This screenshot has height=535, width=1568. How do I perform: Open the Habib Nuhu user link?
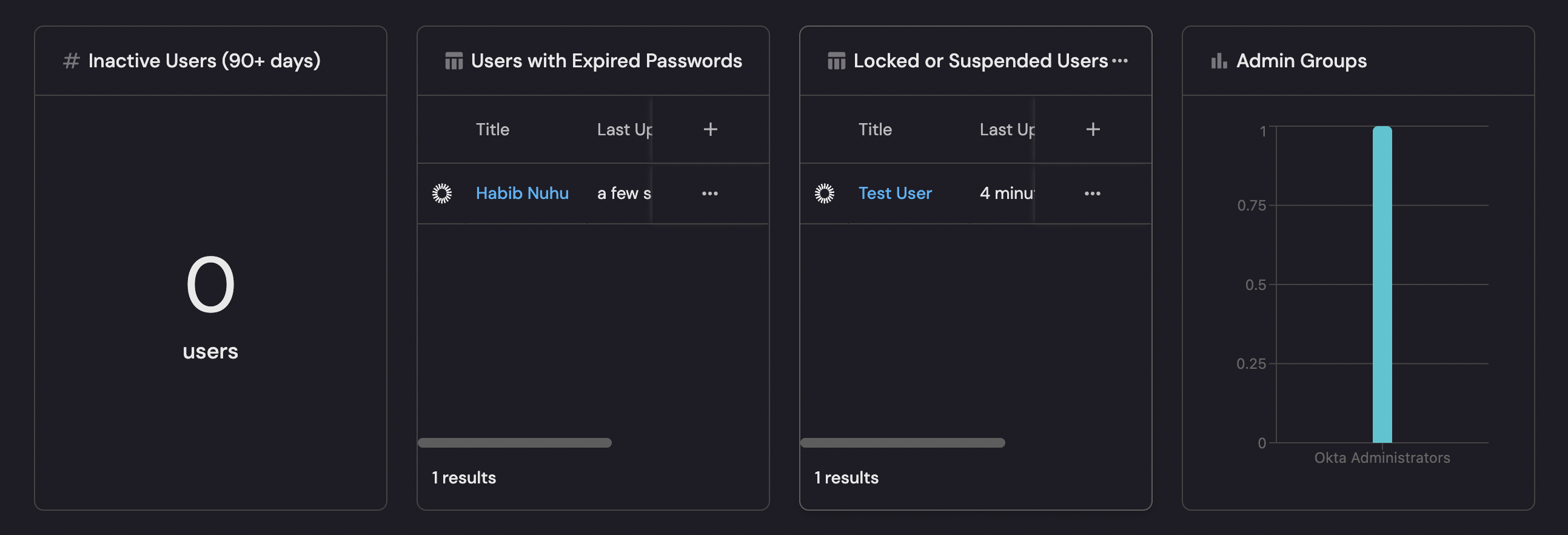click(x=521, y=193)
